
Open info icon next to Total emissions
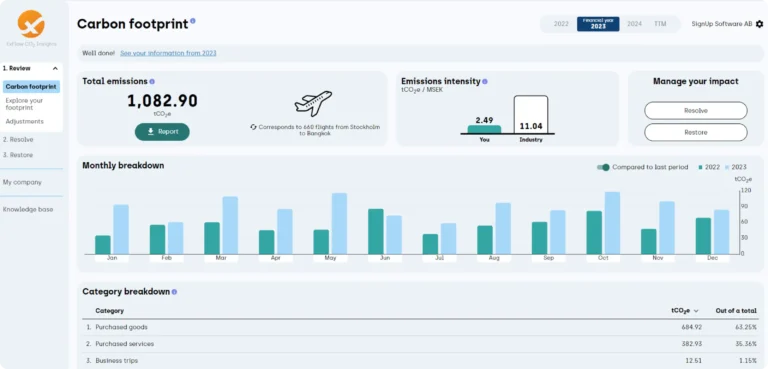pos(152,82)
